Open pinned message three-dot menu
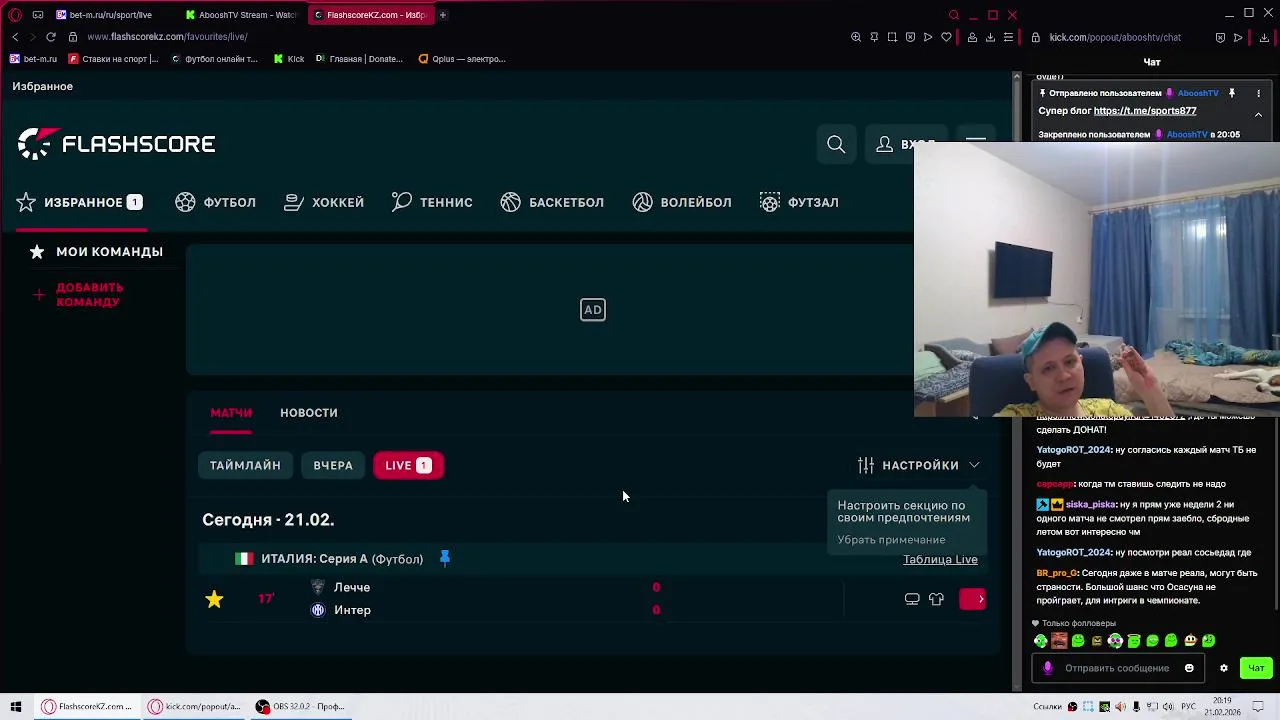 click(1259, 93)
